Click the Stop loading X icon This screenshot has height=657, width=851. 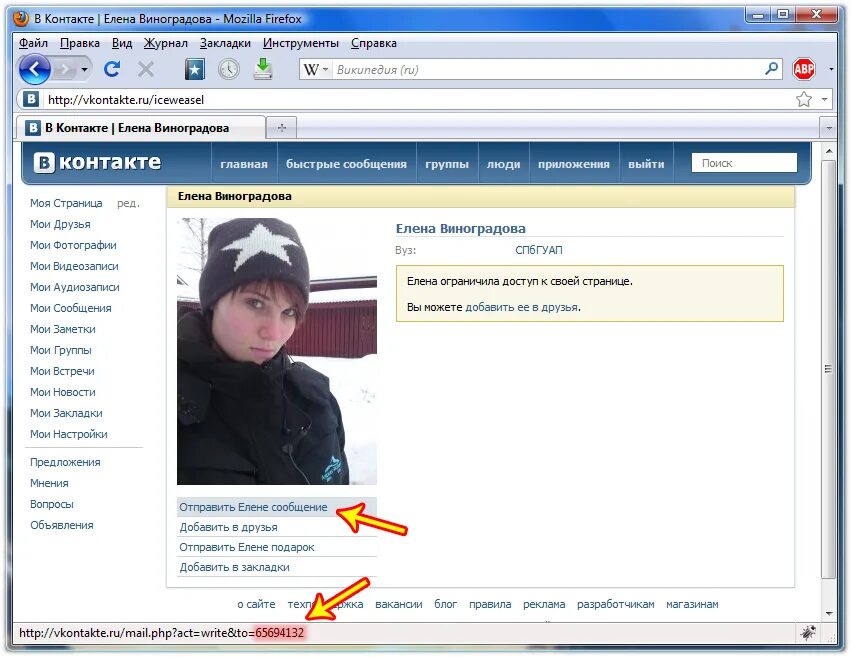point(145,69)
